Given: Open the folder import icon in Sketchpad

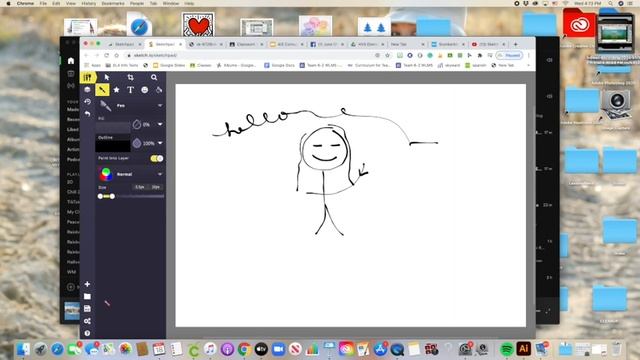Looking at the screenshot, I should 87,296.
